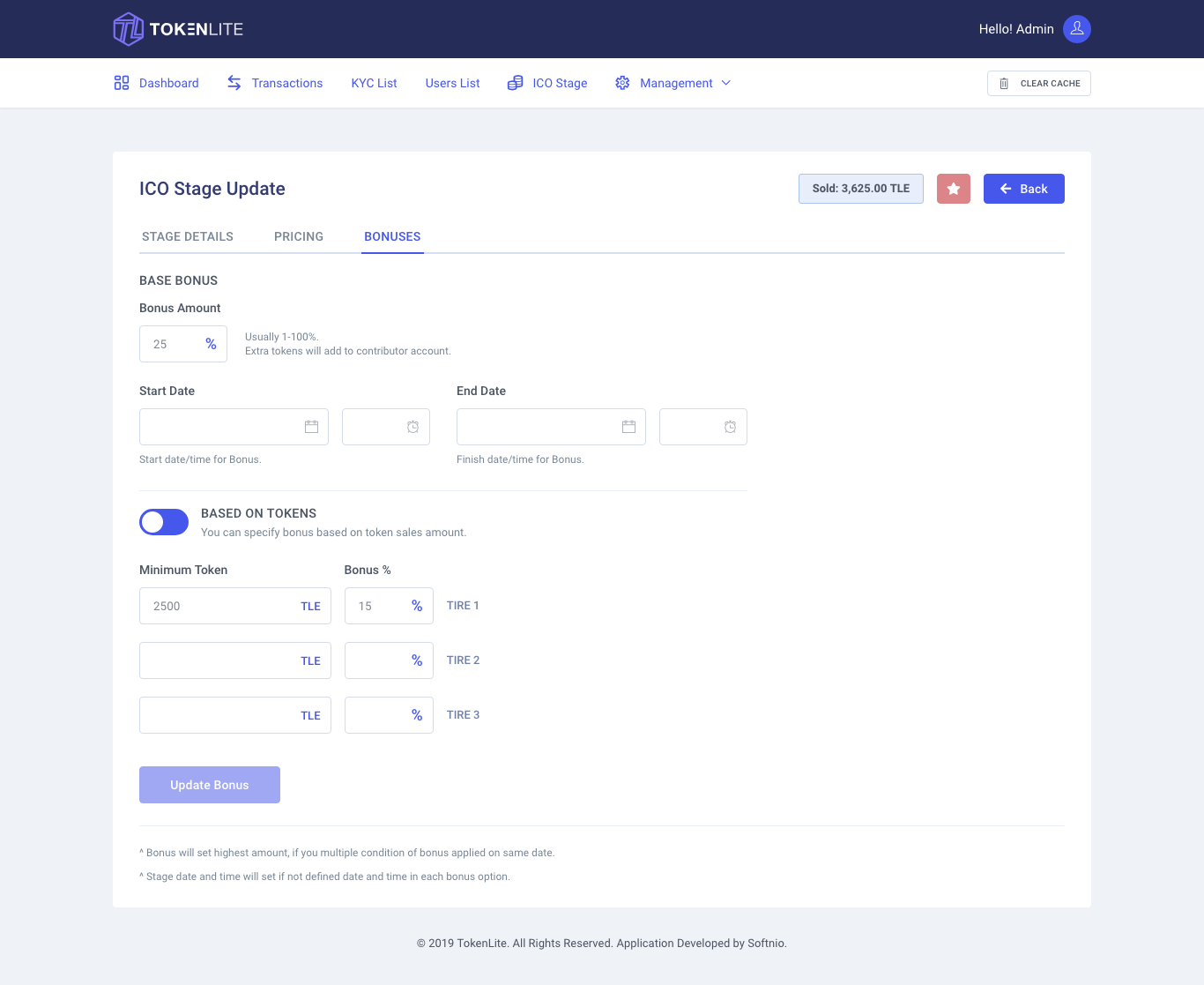1204x985 pixels.
Task: Open the KYC List page
Action: 374,83
